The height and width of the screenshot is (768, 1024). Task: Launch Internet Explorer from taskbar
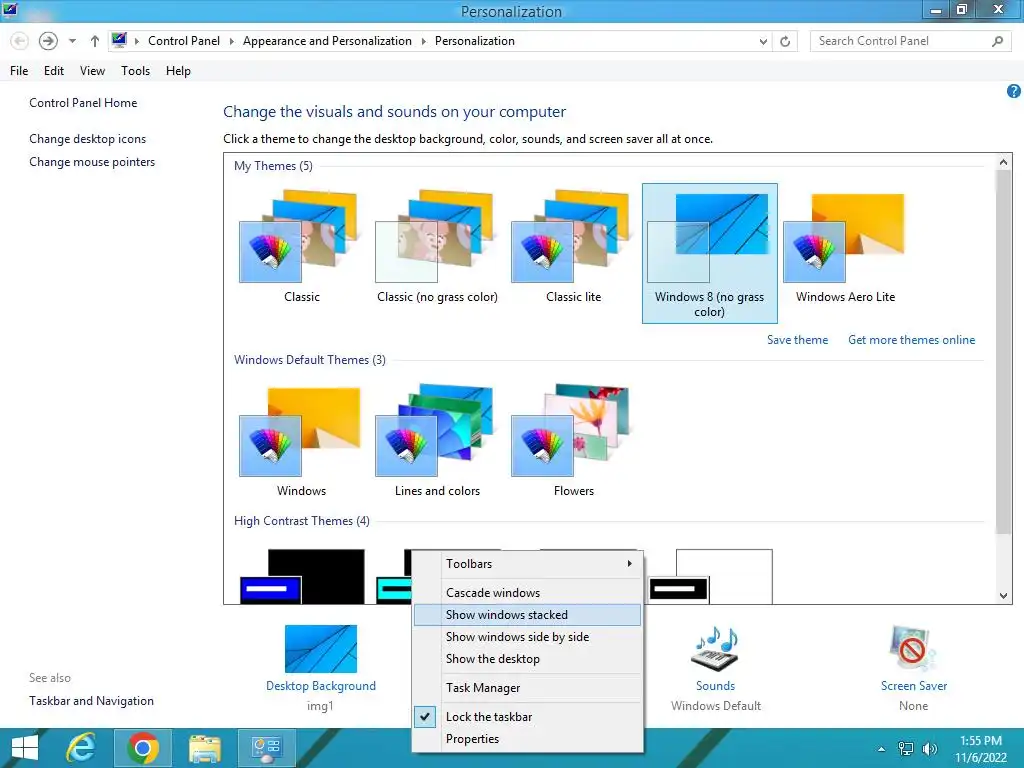click(x=82, y=748)
